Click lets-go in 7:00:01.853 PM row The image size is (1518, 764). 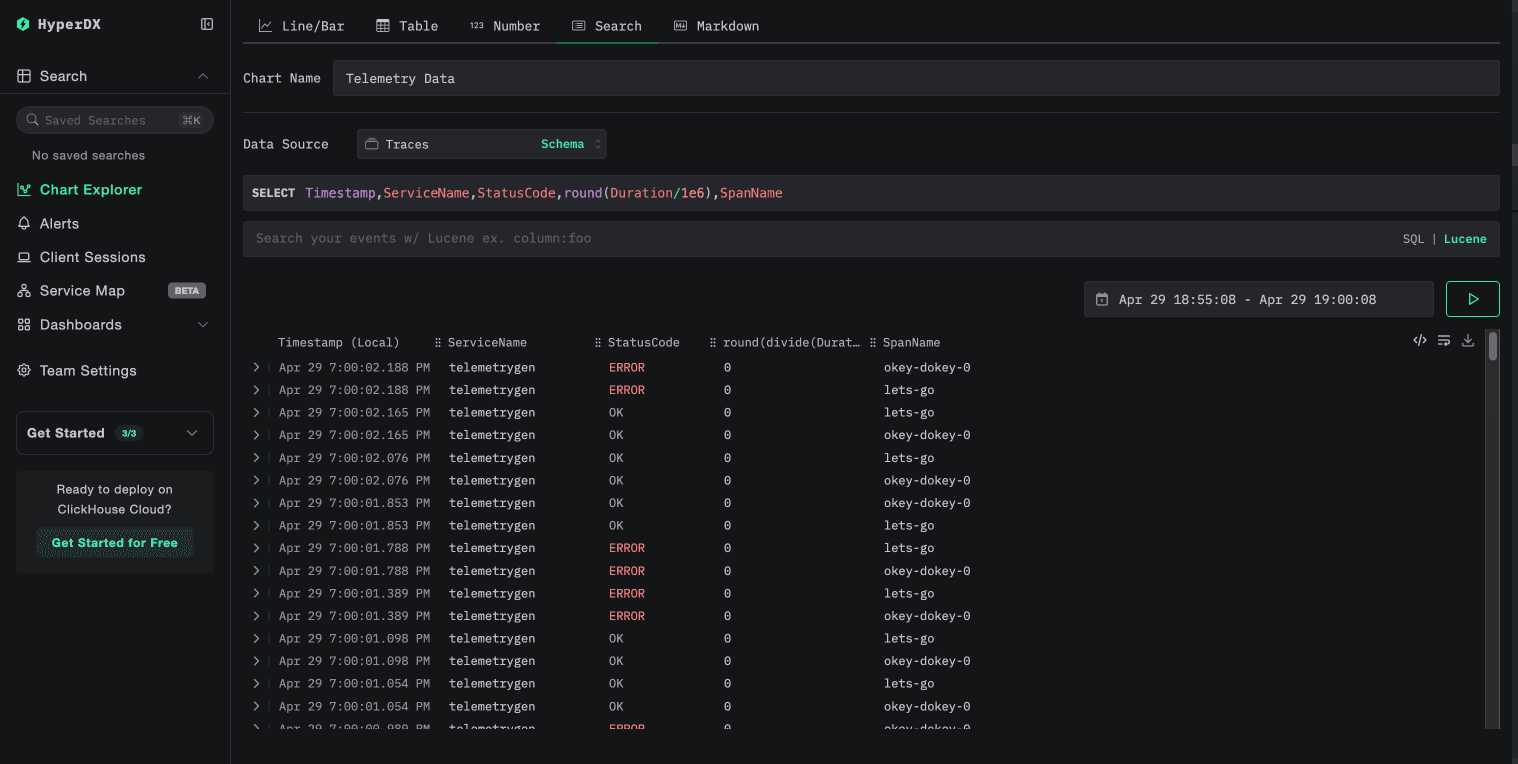pos(909,526)
